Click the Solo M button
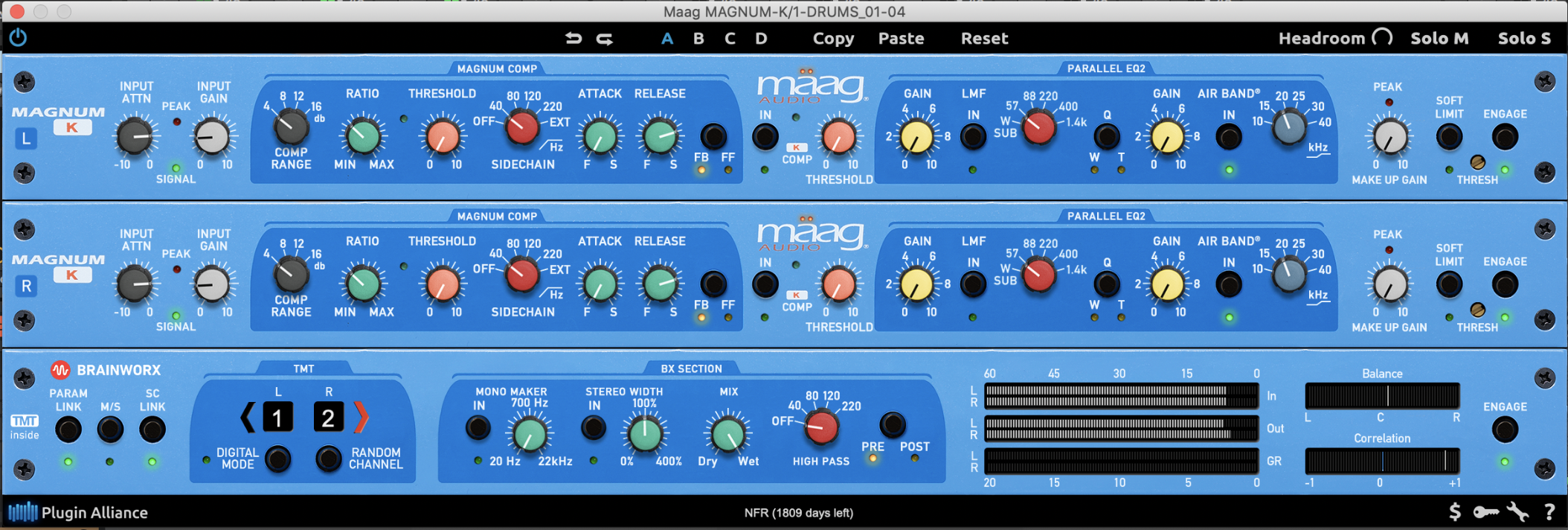Image resolution: width=1568 pixels, height=530 pixels. (1439, 39)
